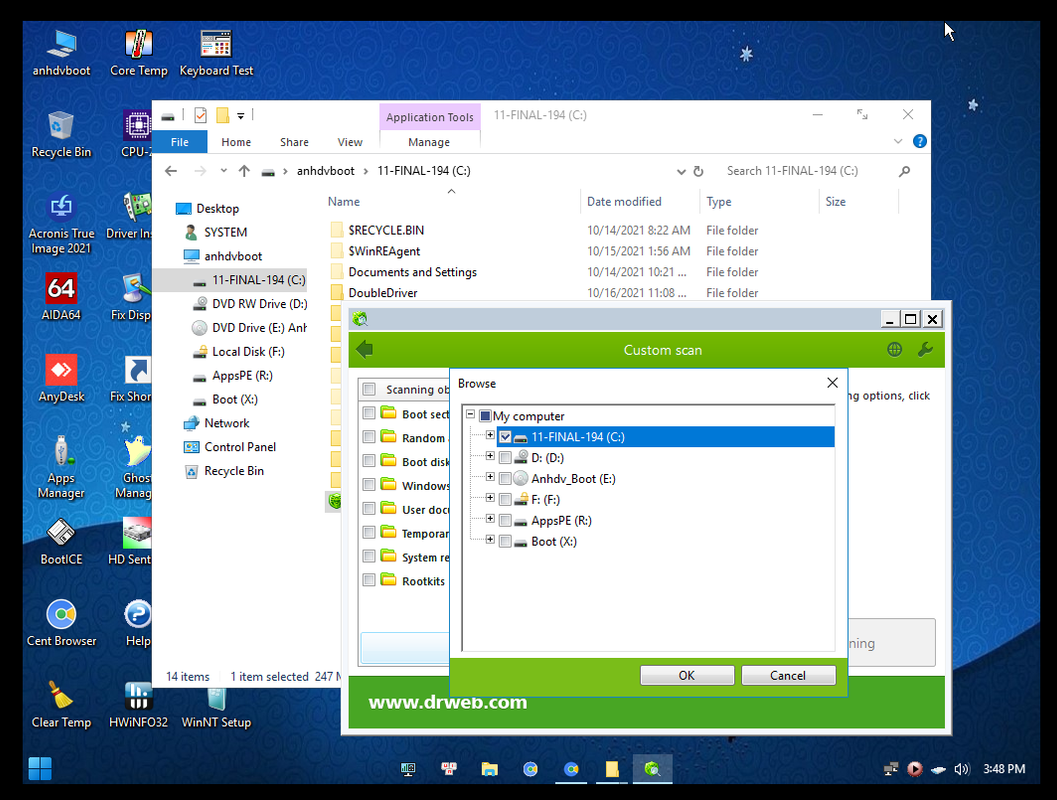Select Control Panel in navigation pane
This screenshot has width=1057, height=800.
point(240,447)
